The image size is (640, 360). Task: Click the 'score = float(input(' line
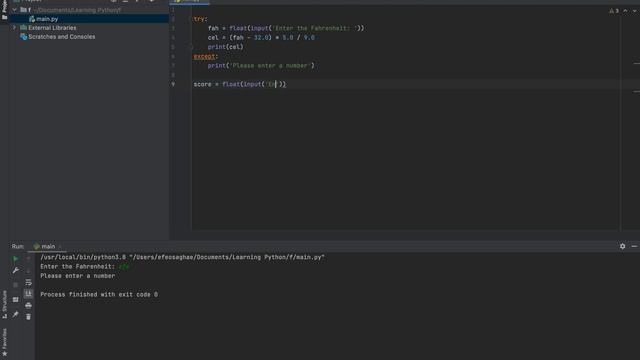(240, 84)
